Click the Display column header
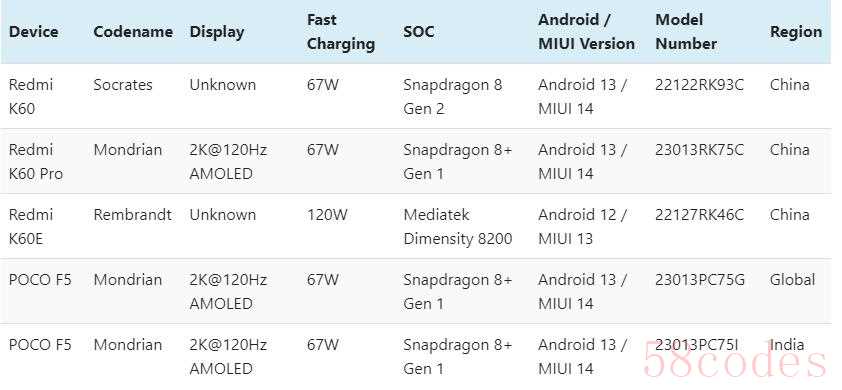This screenshot has height=390, width=842. coord(216,32)
